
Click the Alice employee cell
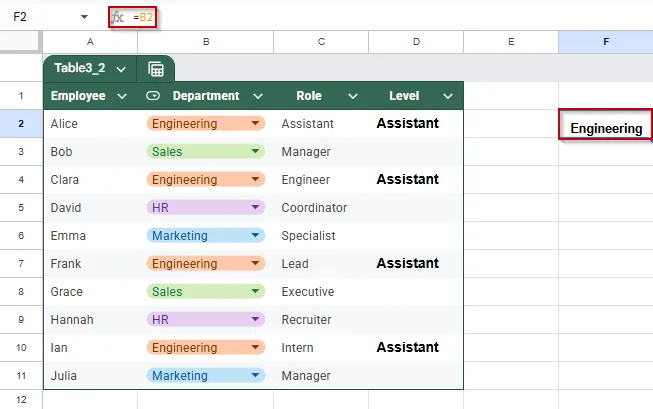tap(90, 124)
